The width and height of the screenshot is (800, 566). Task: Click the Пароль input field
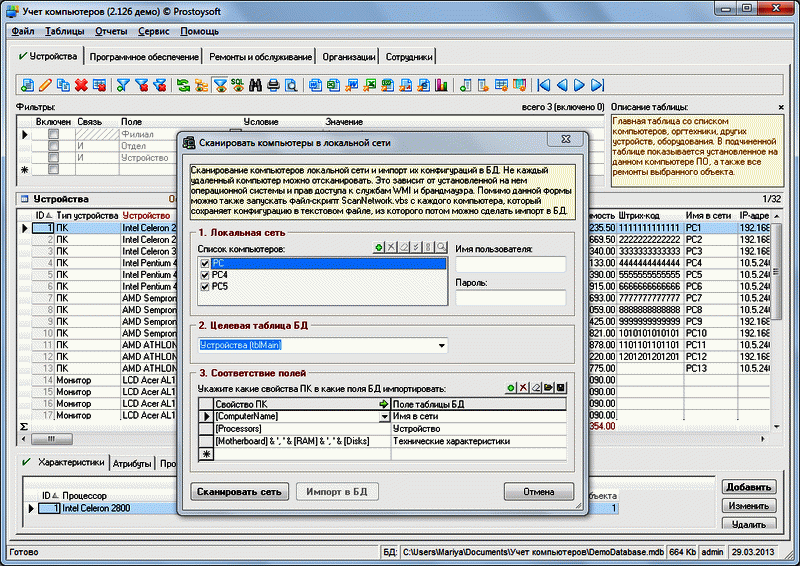(x=510, y=298)
